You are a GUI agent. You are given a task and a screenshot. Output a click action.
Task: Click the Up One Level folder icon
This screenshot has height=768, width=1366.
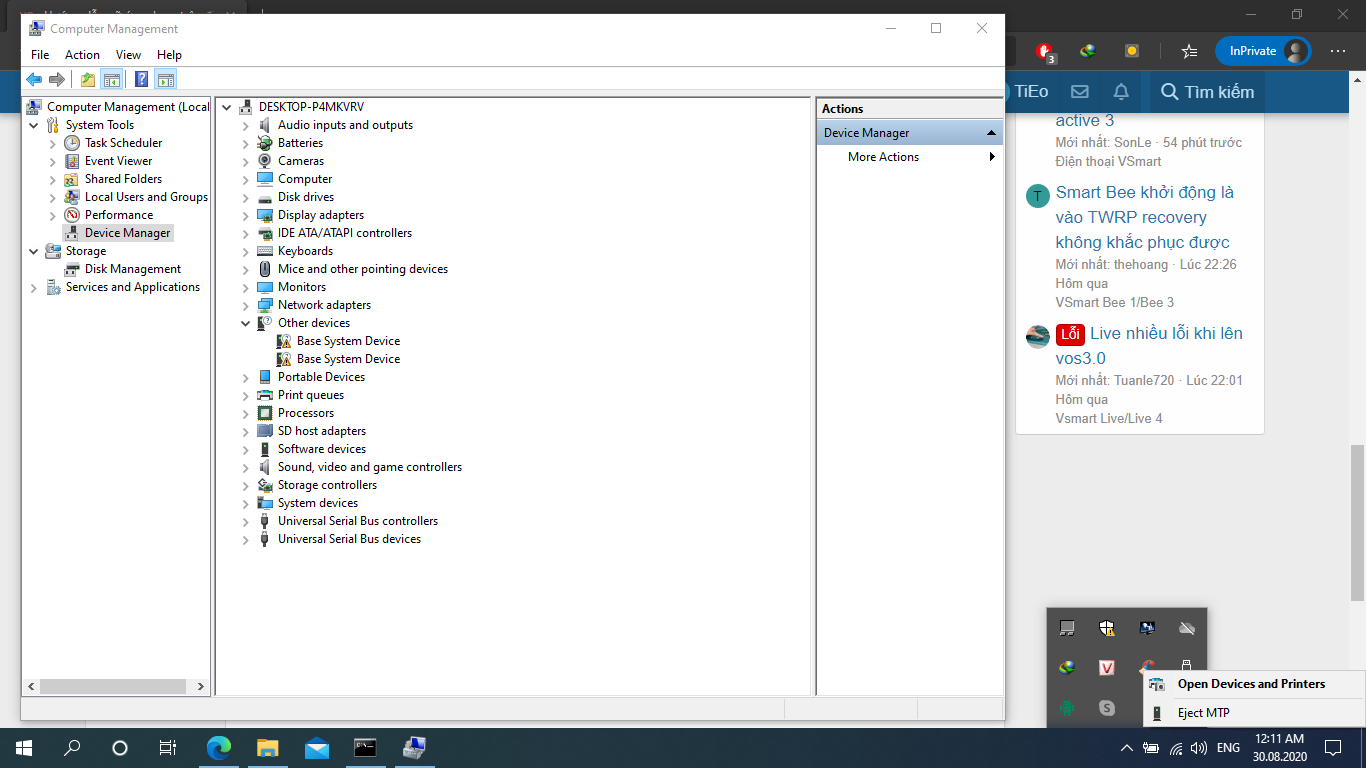click(x=88, y=80)
